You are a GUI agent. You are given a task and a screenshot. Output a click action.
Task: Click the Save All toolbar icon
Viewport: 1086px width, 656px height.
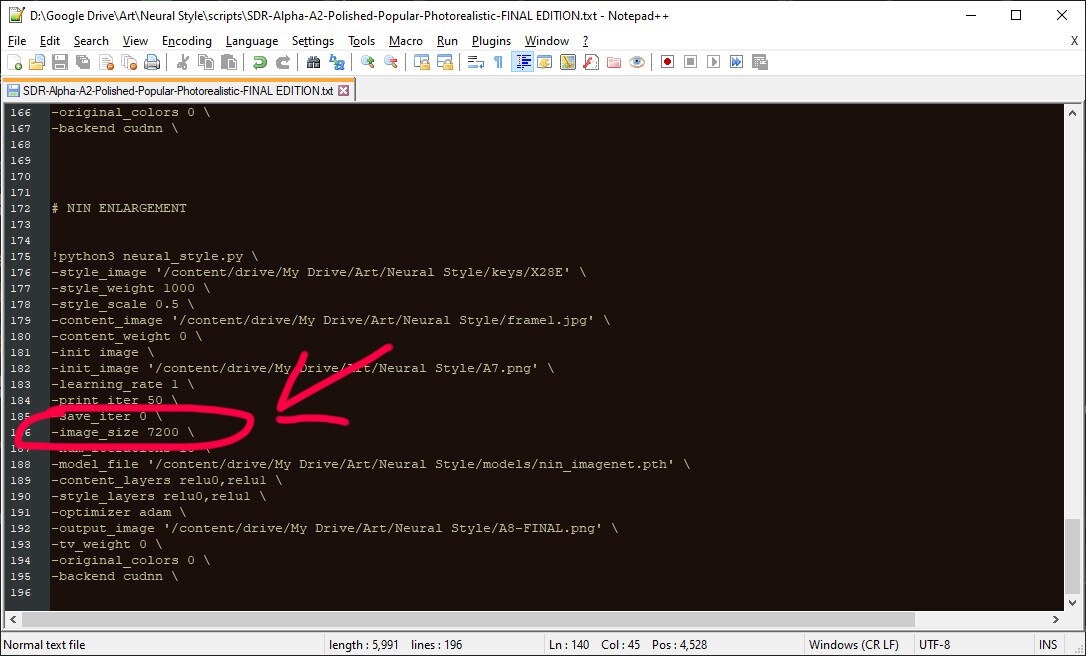click(83, 62)
